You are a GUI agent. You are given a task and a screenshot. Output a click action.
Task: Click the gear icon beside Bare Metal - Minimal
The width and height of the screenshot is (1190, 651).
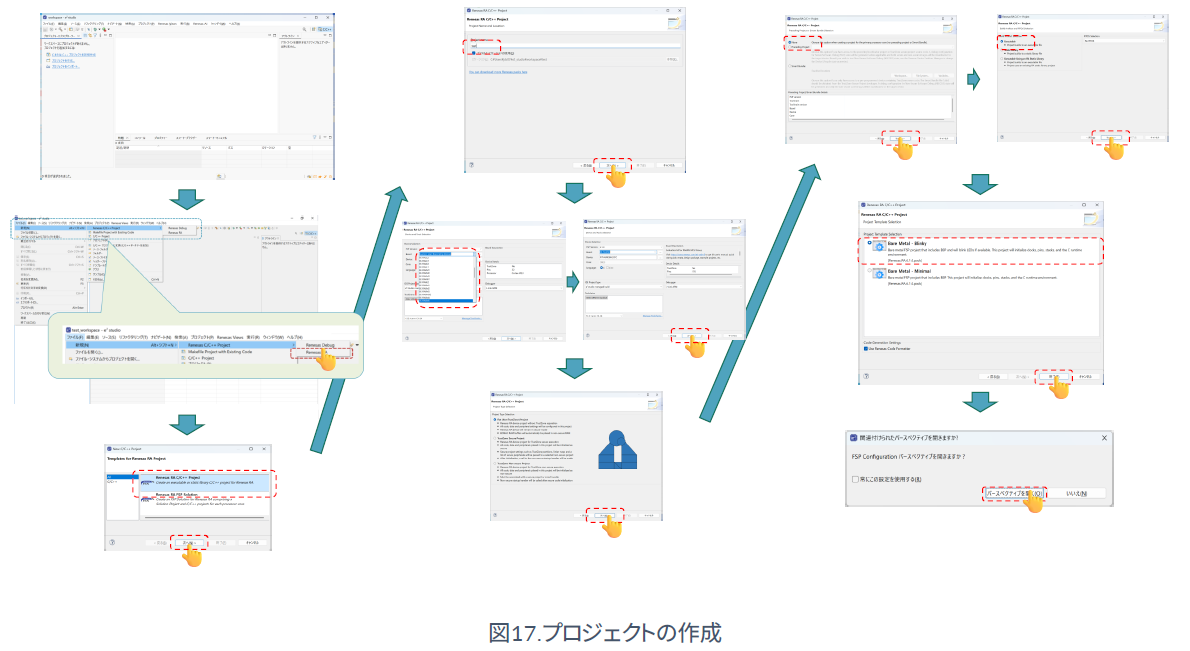click(x=880, y=275)
